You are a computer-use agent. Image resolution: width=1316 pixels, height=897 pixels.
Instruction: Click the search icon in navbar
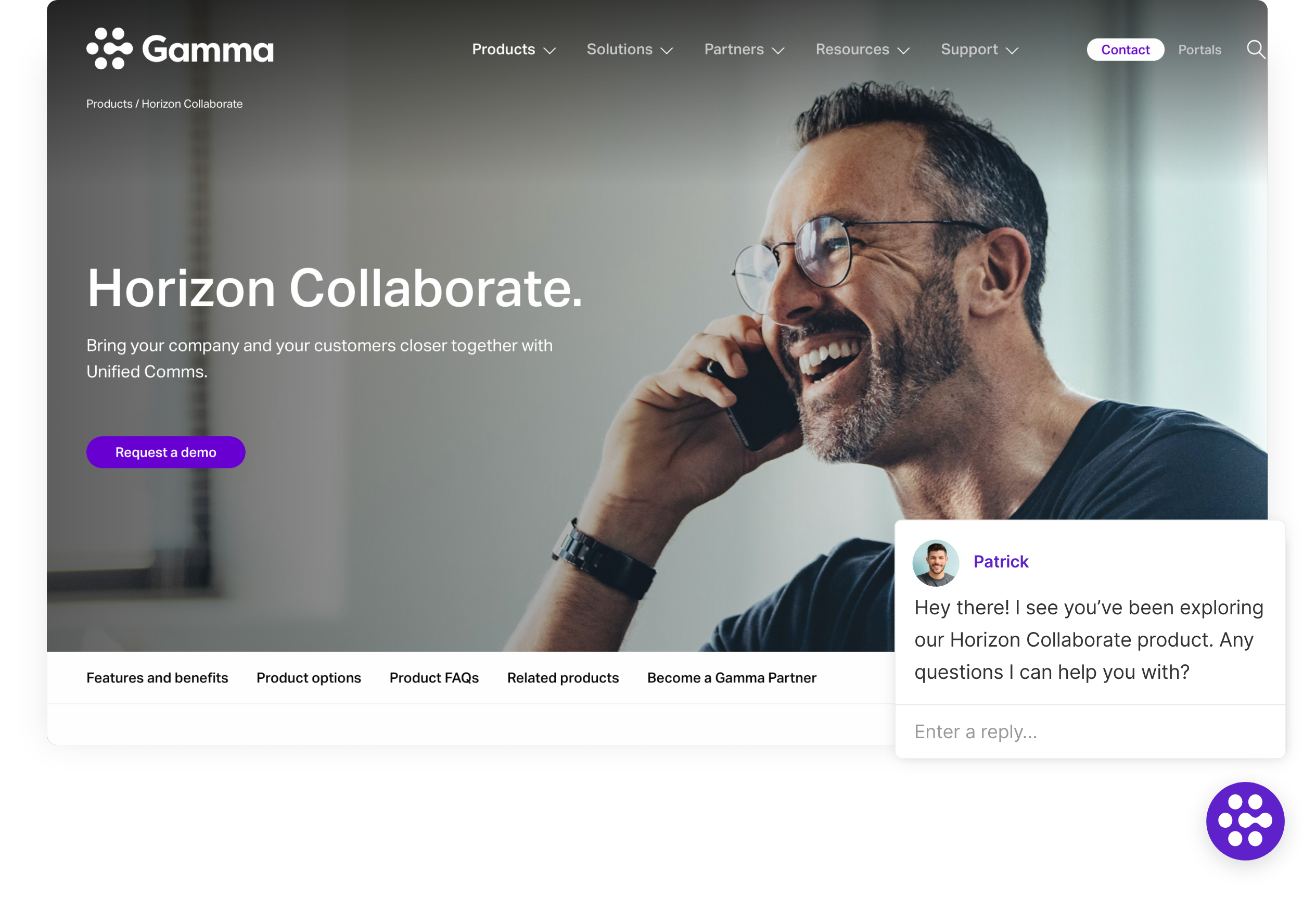[1256, 49]
